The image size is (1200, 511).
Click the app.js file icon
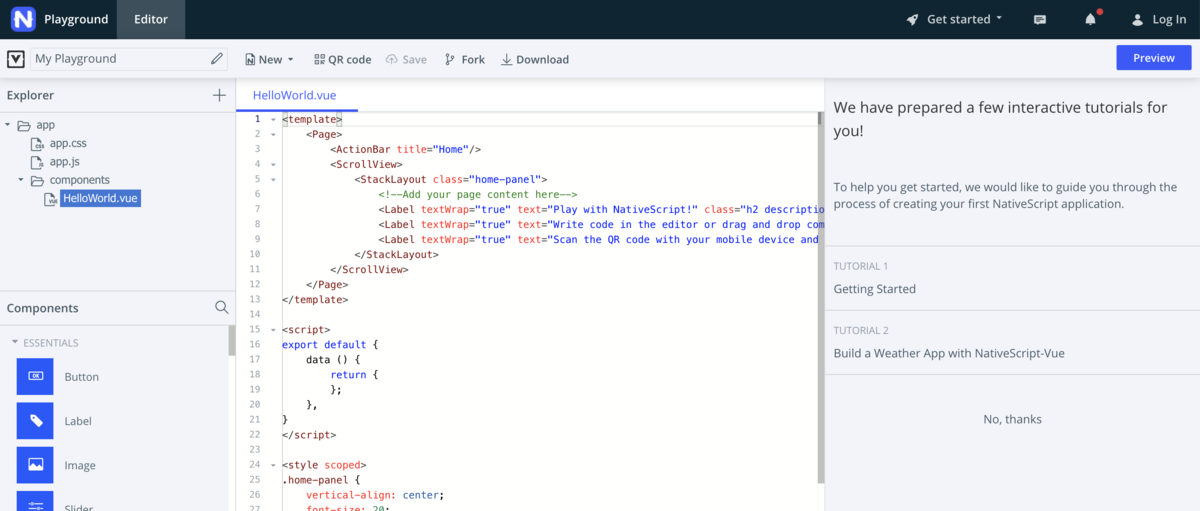click(38, 162)
